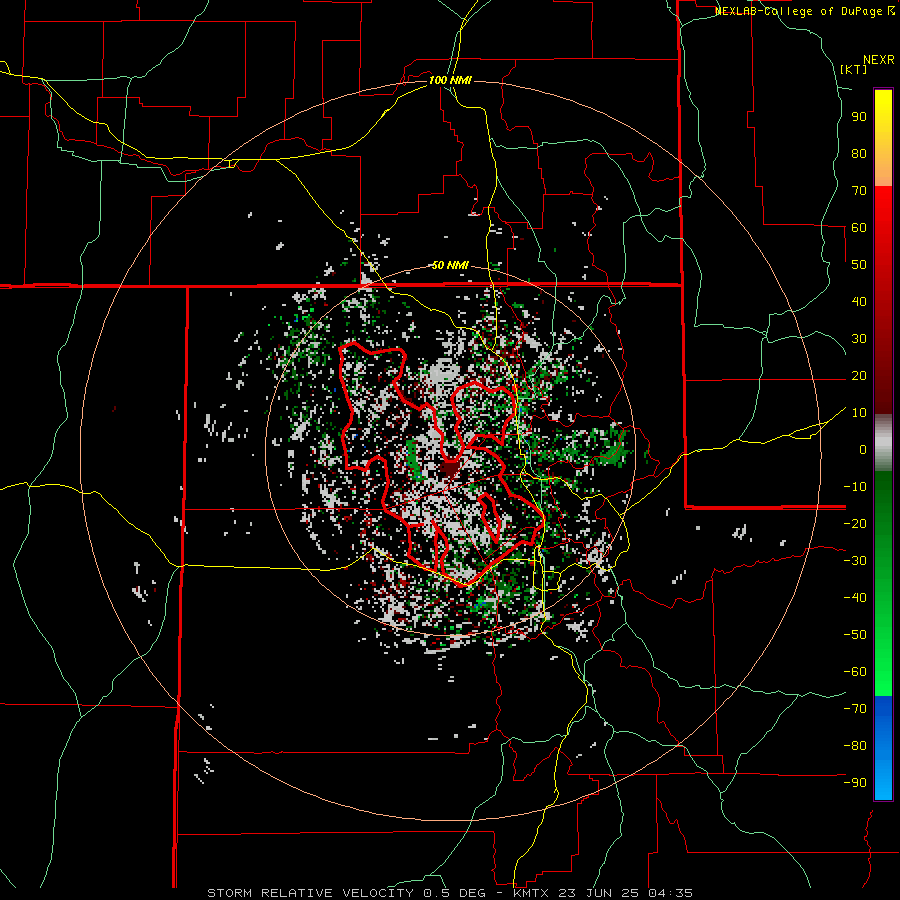900x900 pixels.
Task: Click the -80 value on velocity scale
Action: (x=855, y=746)
